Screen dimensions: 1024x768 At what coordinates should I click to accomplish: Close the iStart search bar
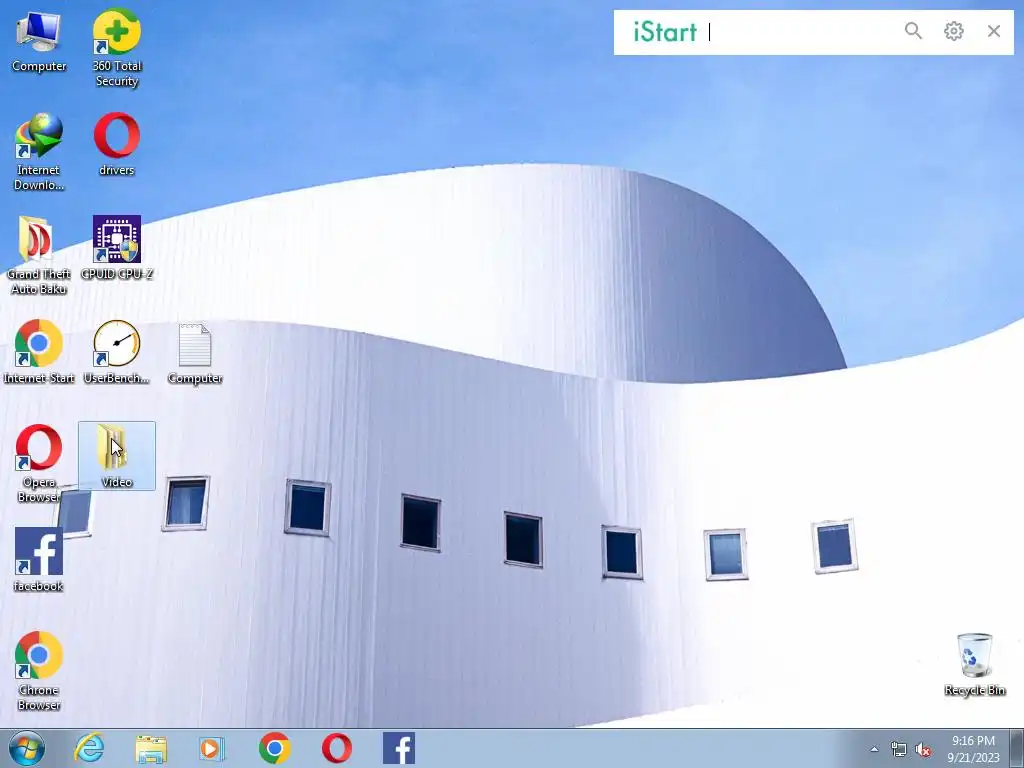[x=994, y=31]
